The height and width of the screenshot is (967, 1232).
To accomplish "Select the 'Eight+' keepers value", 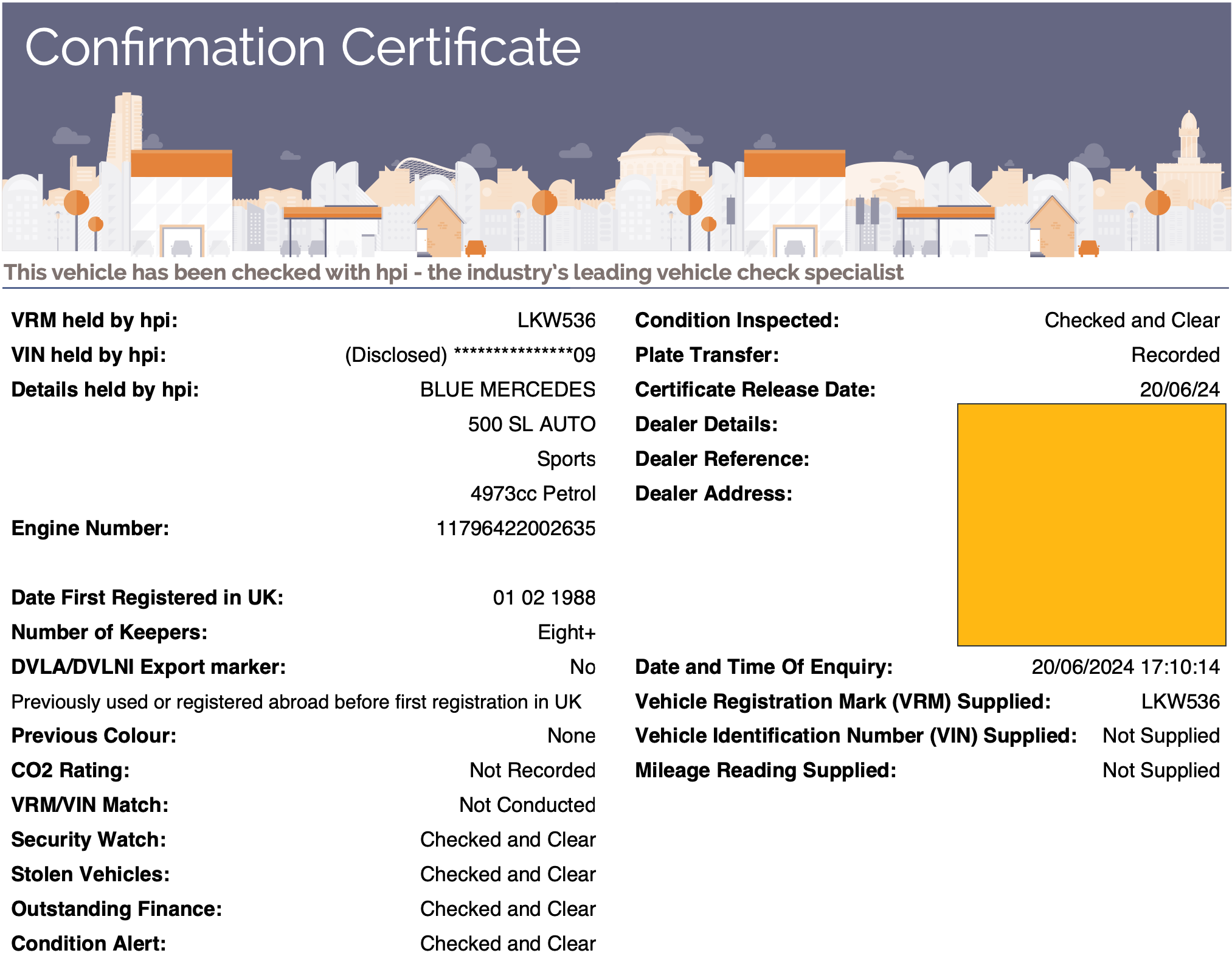I will tap(567, 633).
